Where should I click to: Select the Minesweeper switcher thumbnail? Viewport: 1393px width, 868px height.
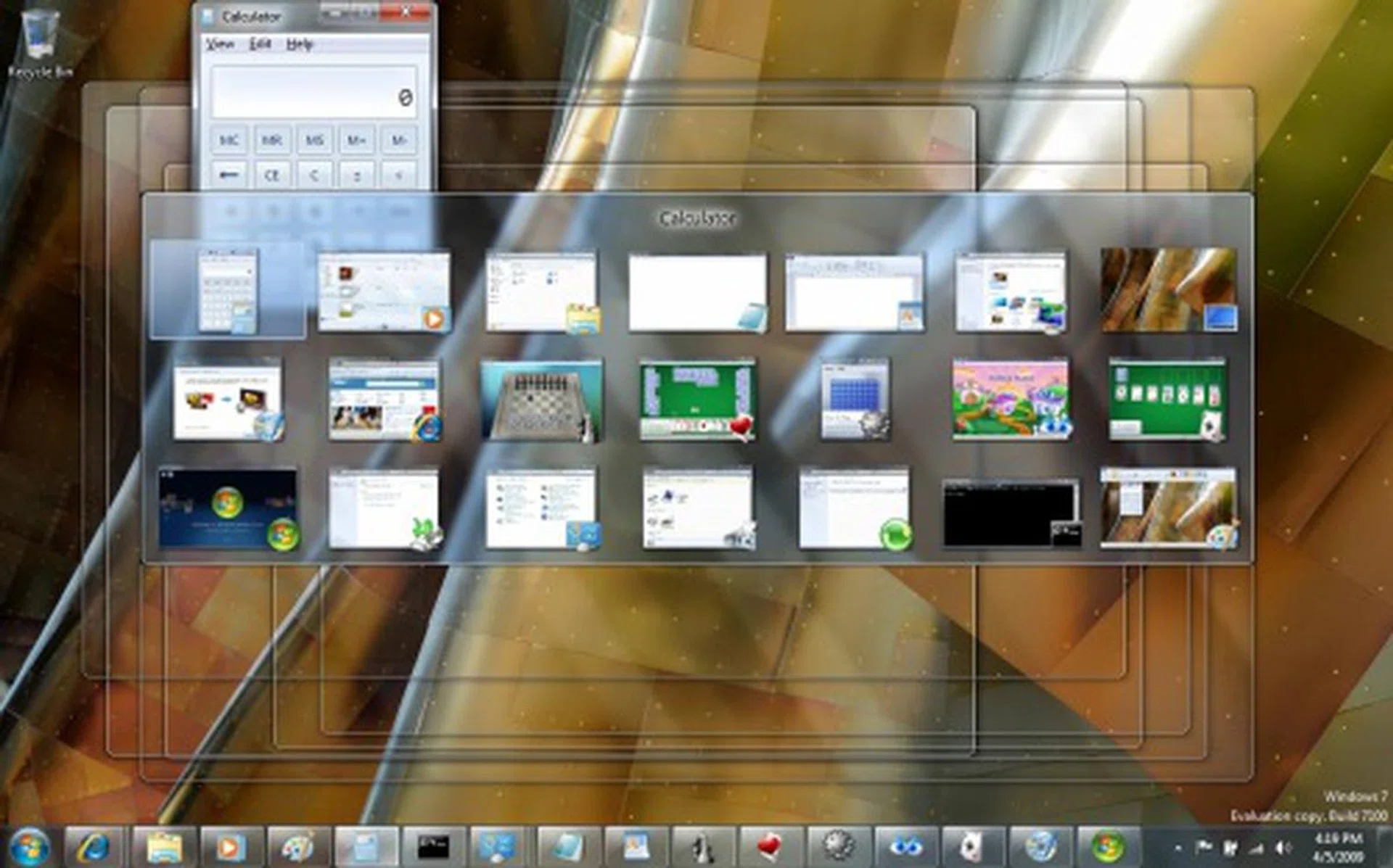855,400
